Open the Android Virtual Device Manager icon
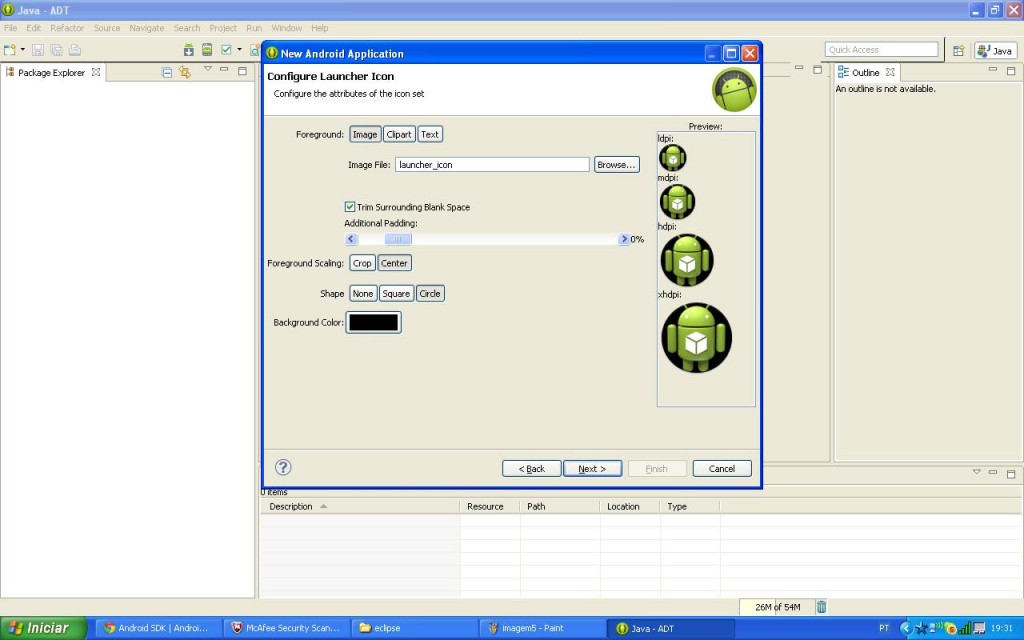1024x640 pixels. [207, 50]
